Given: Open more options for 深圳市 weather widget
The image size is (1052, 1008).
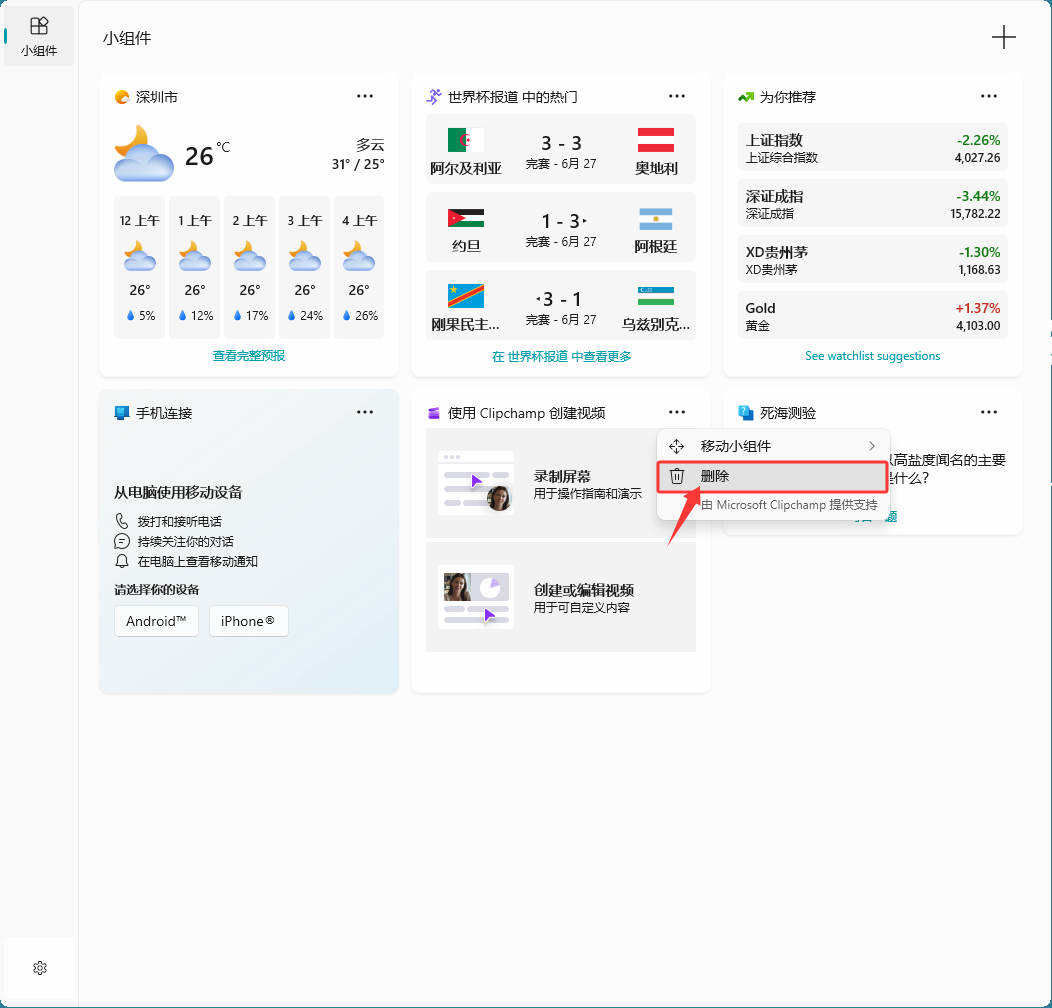Looking at the screenshot, I should point(365,96).
